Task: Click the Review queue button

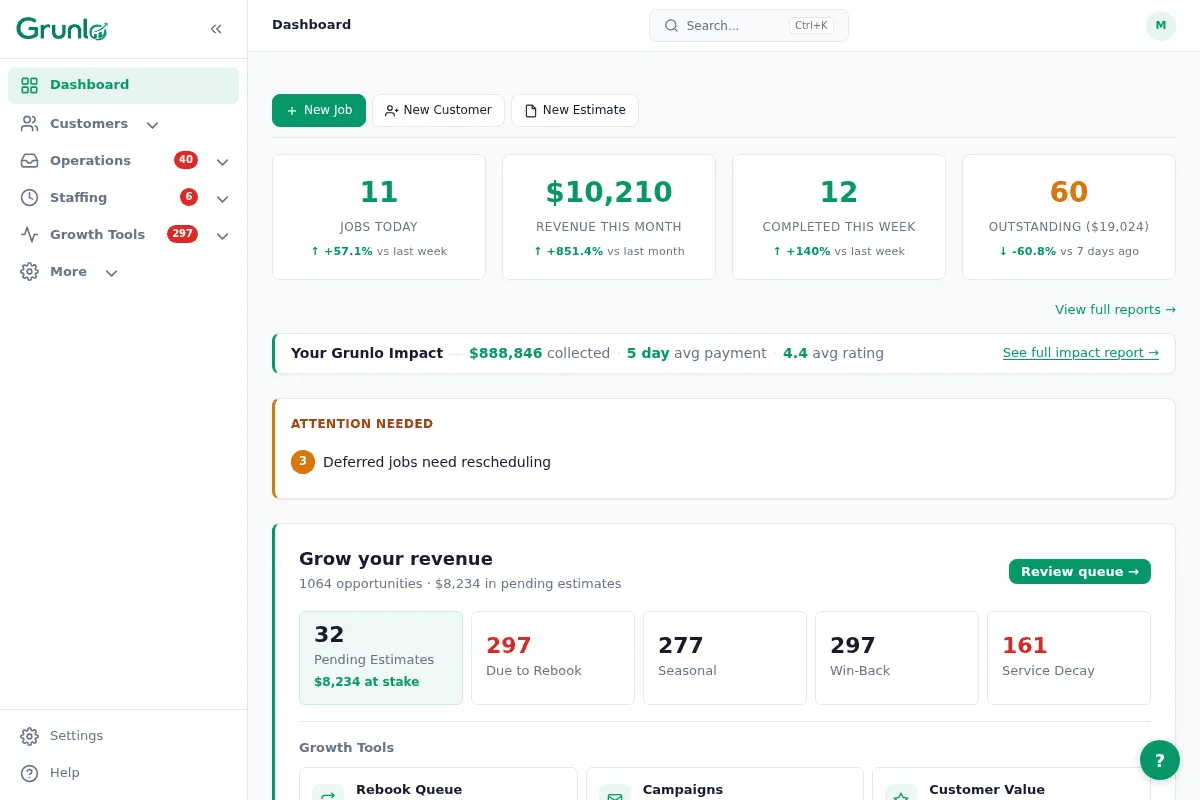Action: pyautogui.click(x=1080, y=572)
